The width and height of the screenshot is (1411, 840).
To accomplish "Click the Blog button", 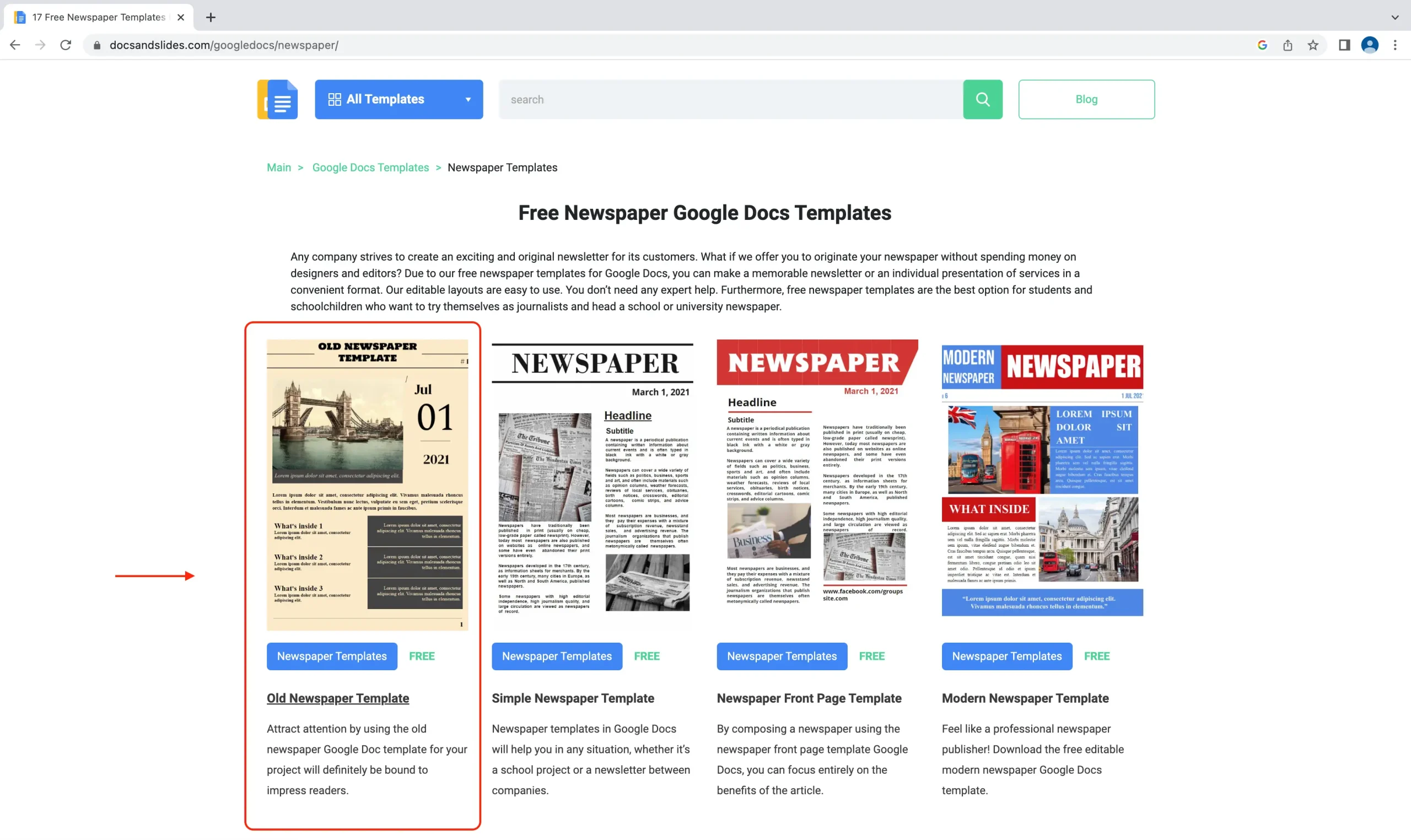I will pyautogui.click(x=1086, y=99).
